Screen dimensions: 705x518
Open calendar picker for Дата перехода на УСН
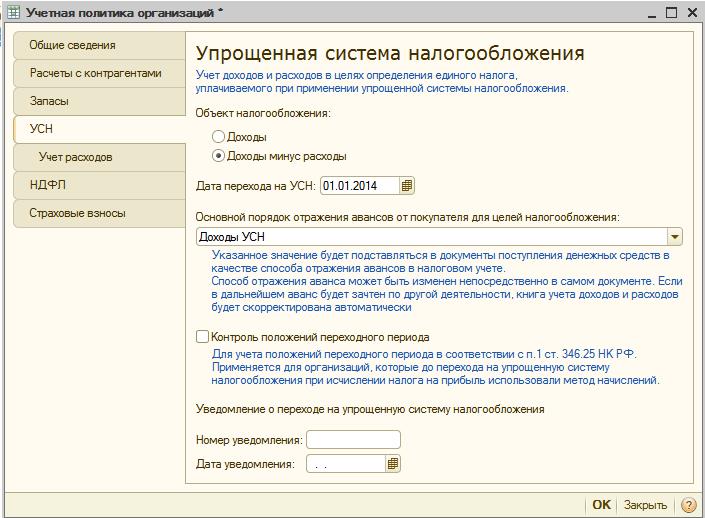pyautogui.click(x=407, y=186)
